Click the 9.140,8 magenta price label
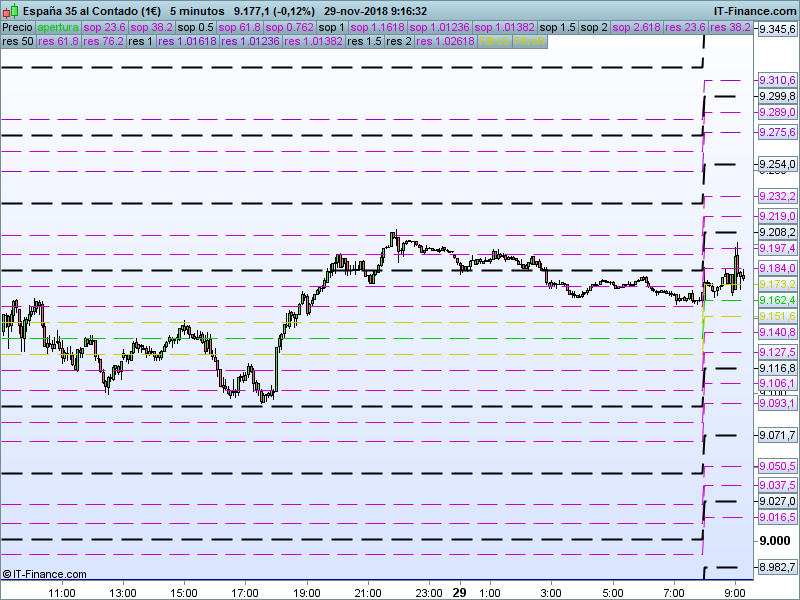This screenshot has width=800, height=600. [x=777, y=333]
